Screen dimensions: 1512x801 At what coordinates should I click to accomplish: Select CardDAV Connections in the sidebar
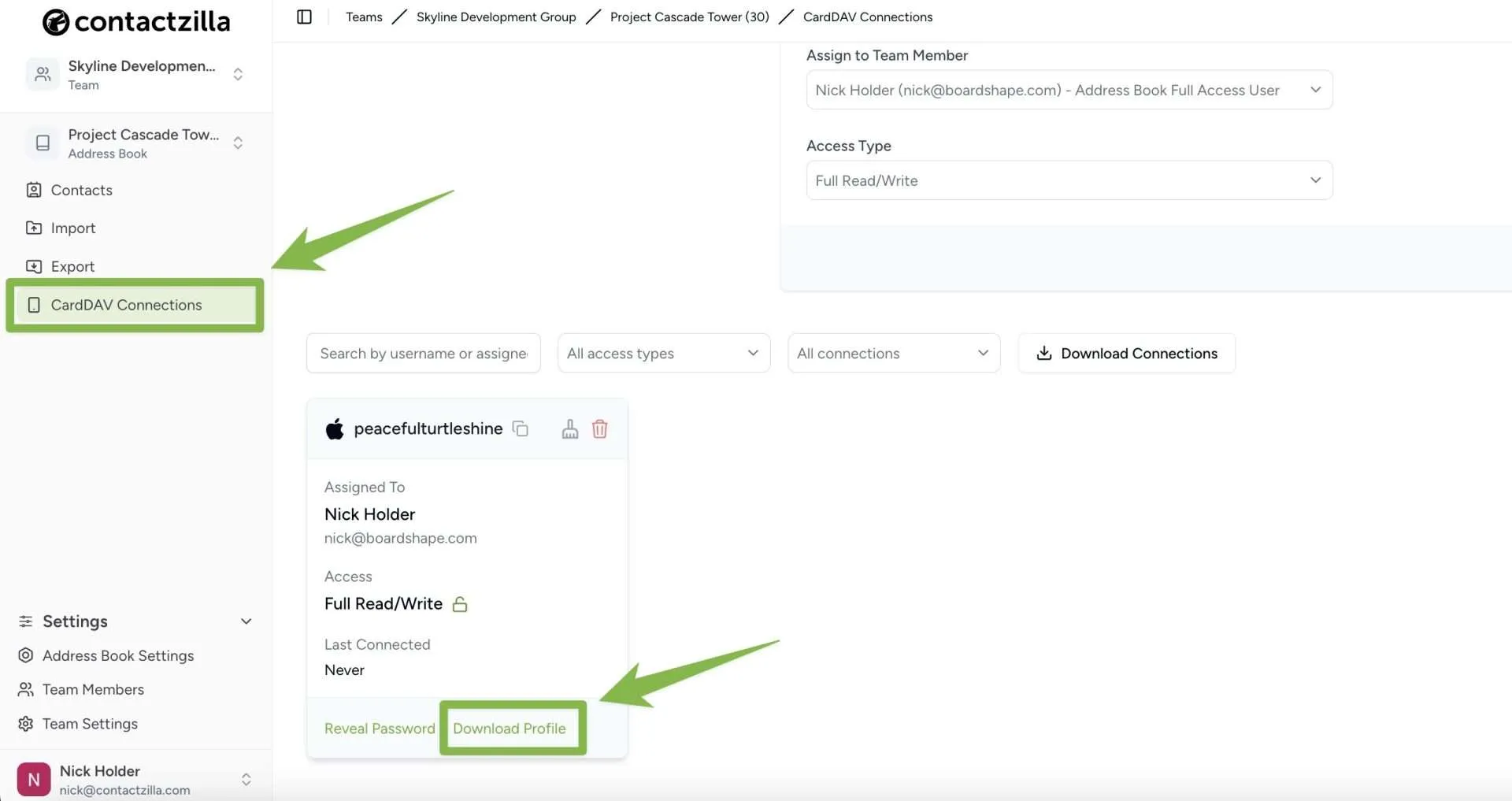tap(135, 305)
